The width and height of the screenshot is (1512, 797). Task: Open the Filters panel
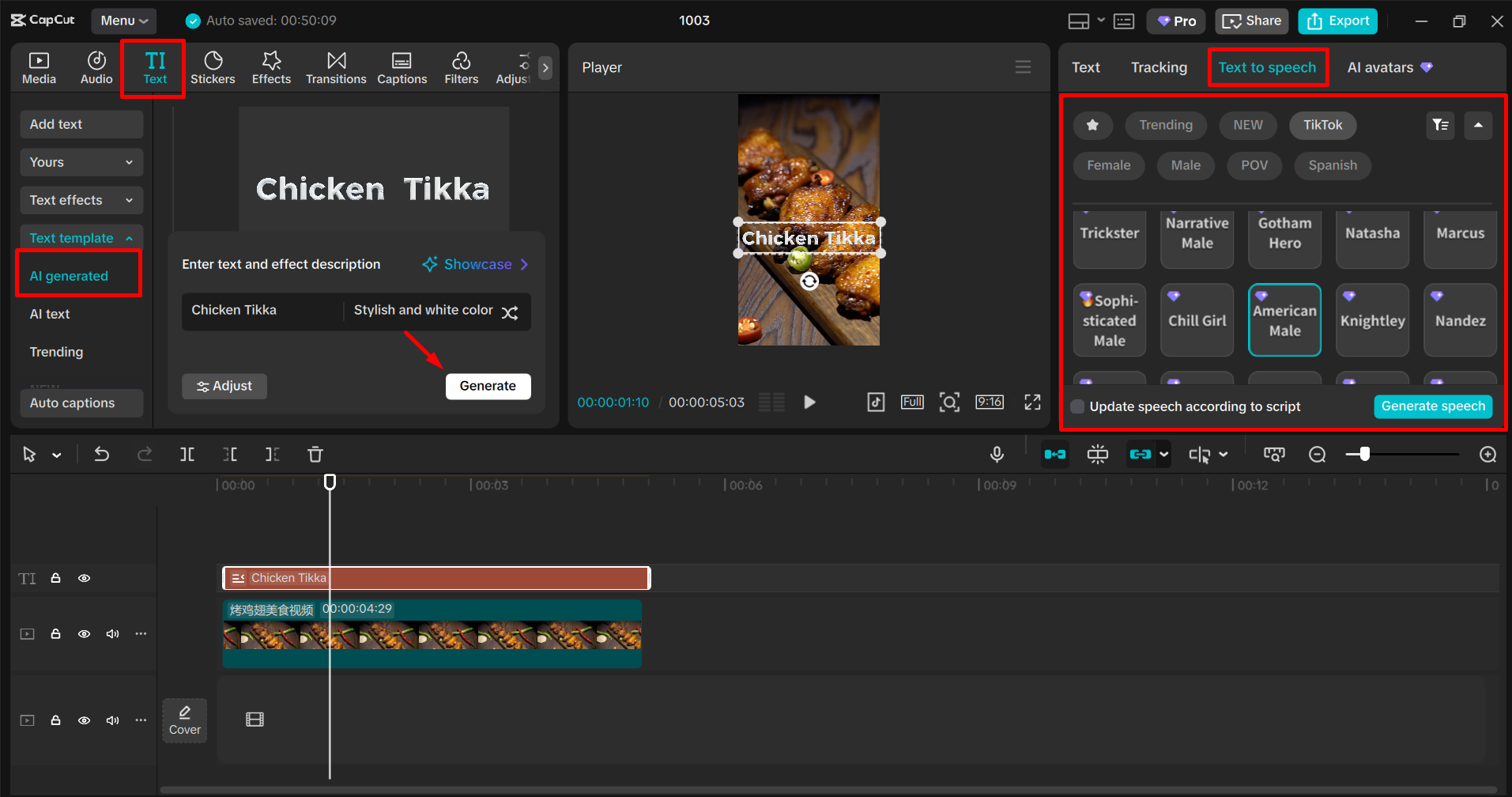point(461,67)
